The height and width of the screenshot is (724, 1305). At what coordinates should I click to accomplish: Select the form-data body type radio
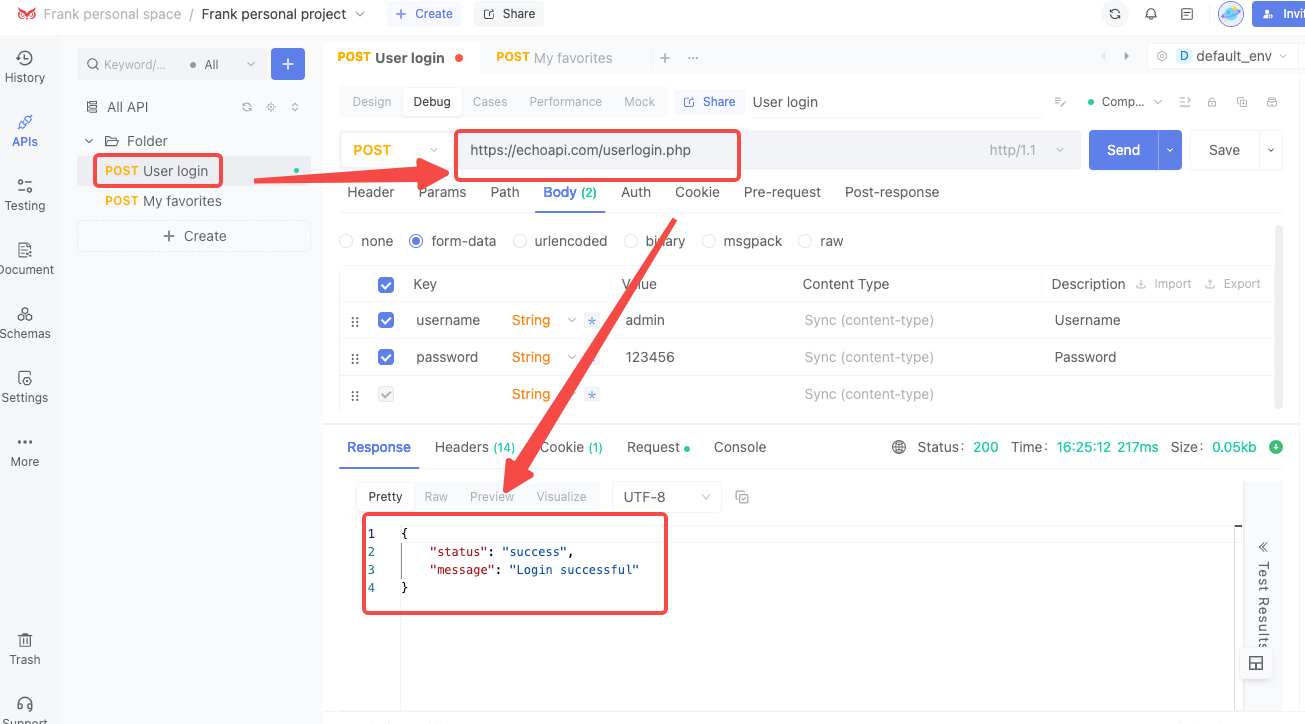[416, 241]
